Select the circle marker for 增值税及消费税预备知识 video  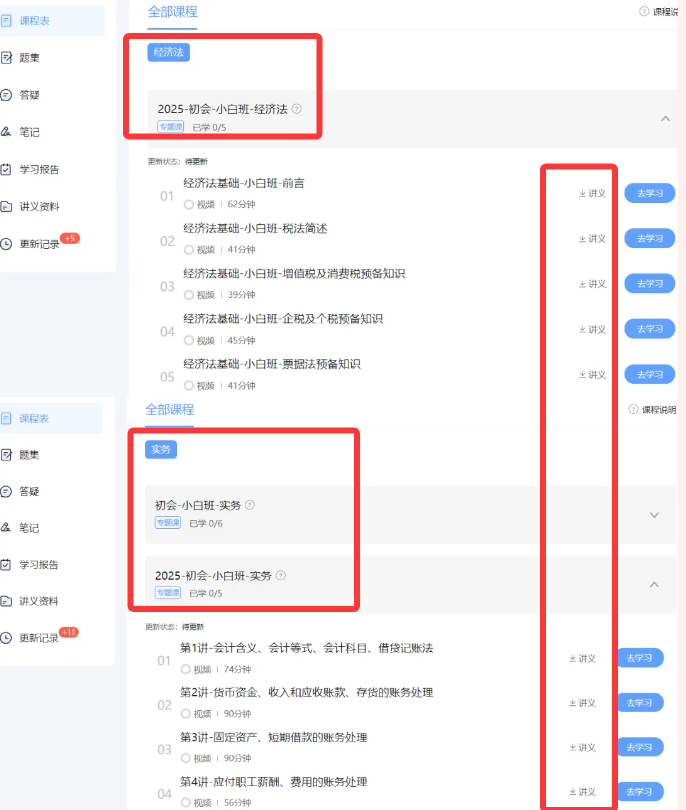coord(187,295)
